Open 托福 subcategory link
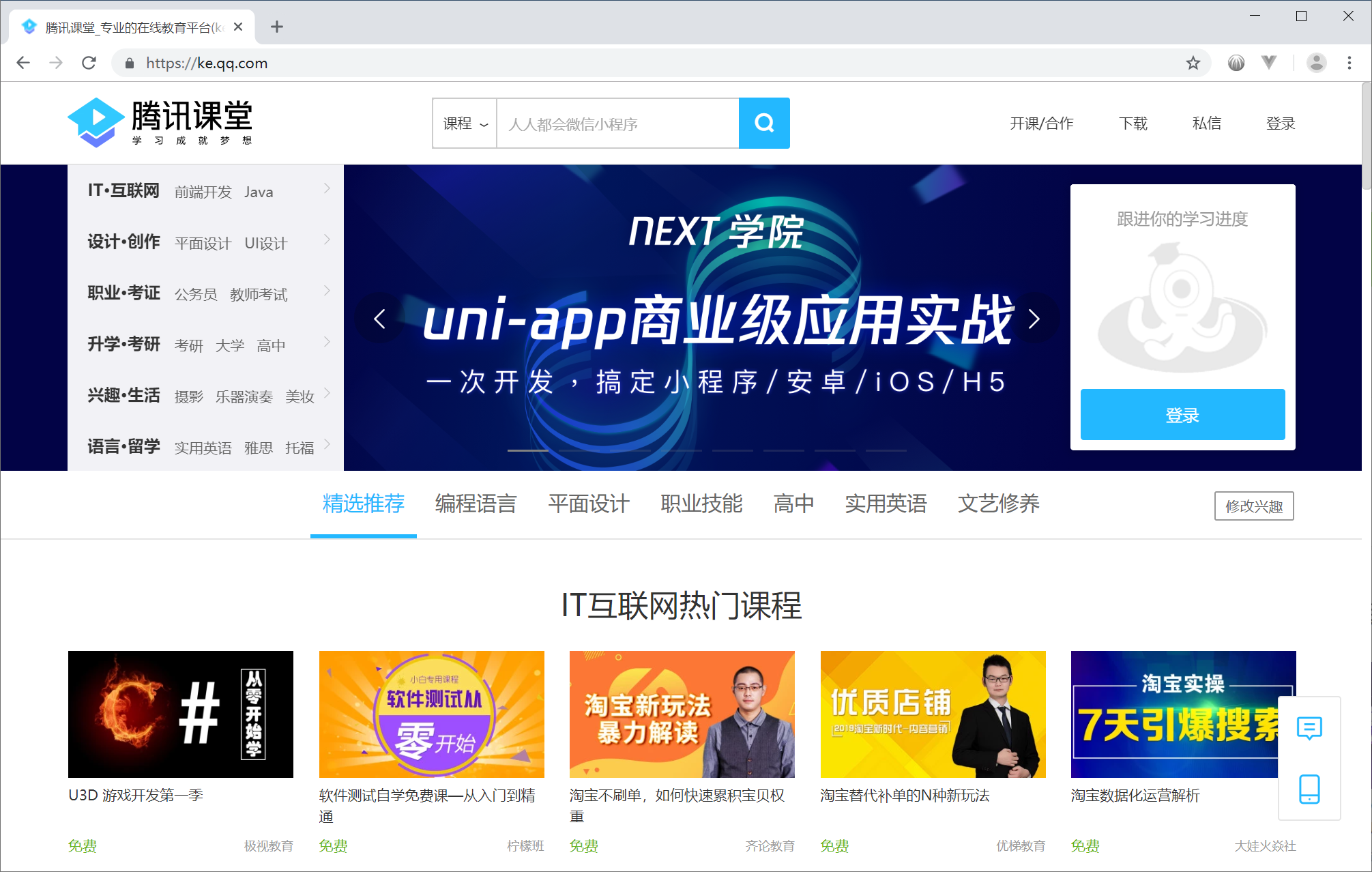The image size is (1372, 872). [300, 448]
